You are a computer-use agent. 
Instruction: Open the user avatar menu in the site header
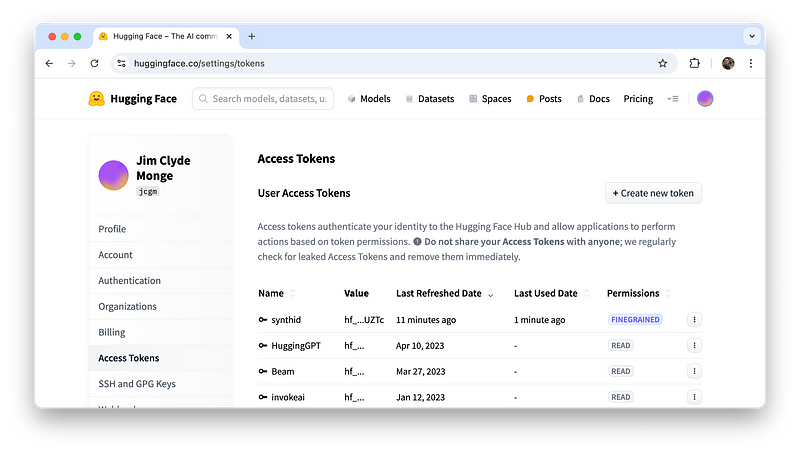[x=705, y=98]
